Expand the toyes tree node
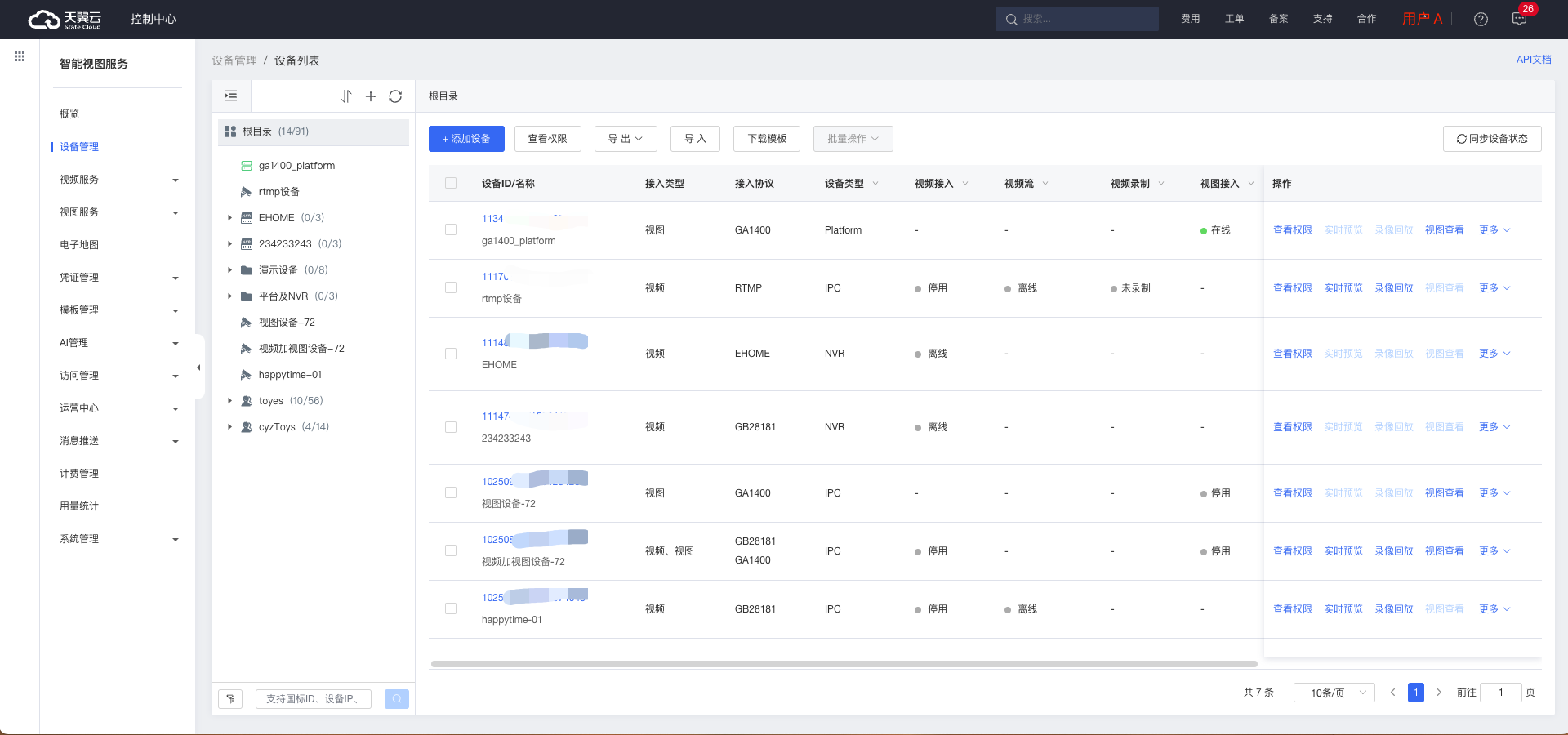This screenshot has width=1568, height=735. click(229, 401)
